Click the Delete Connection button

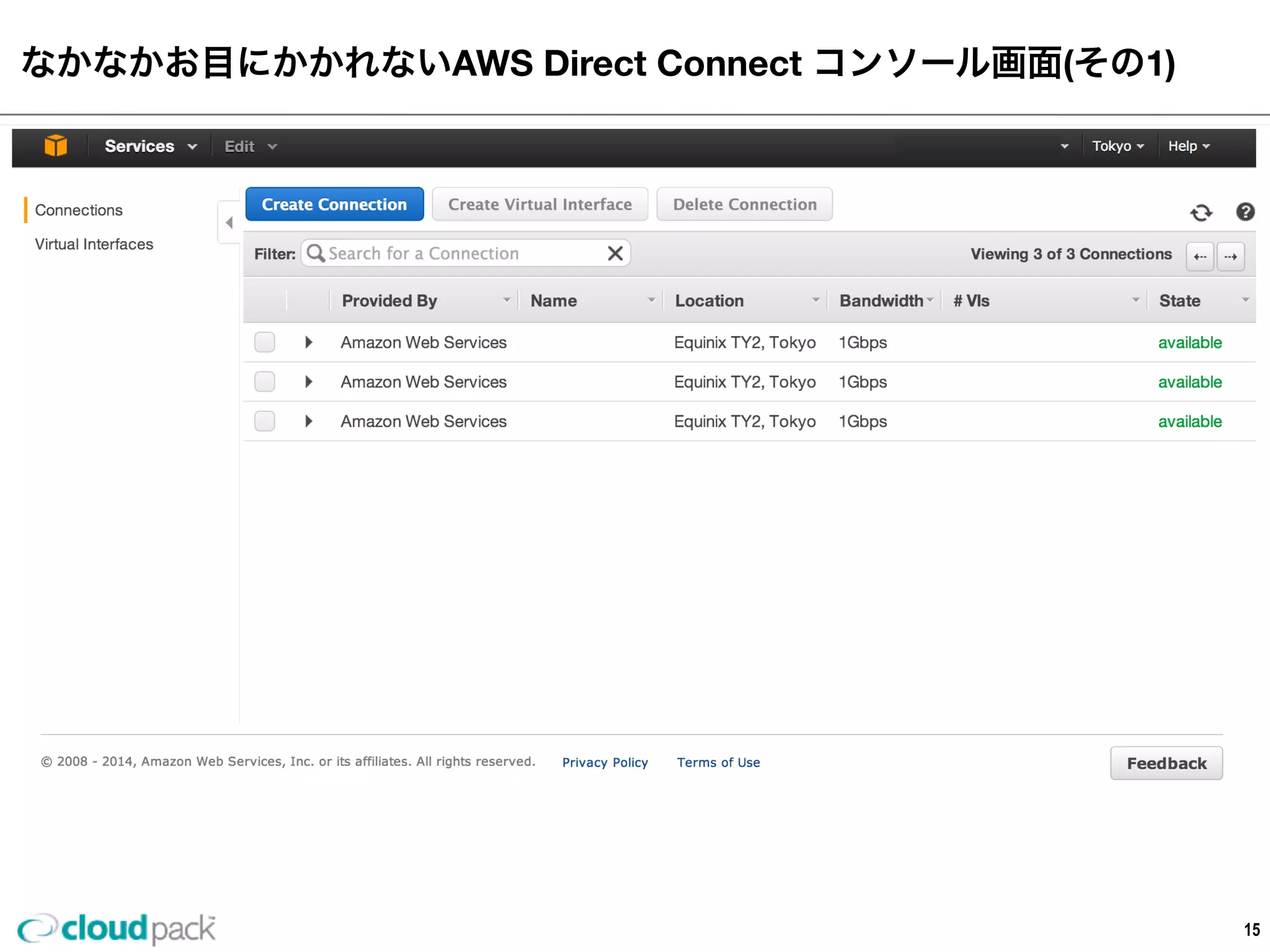745,205
